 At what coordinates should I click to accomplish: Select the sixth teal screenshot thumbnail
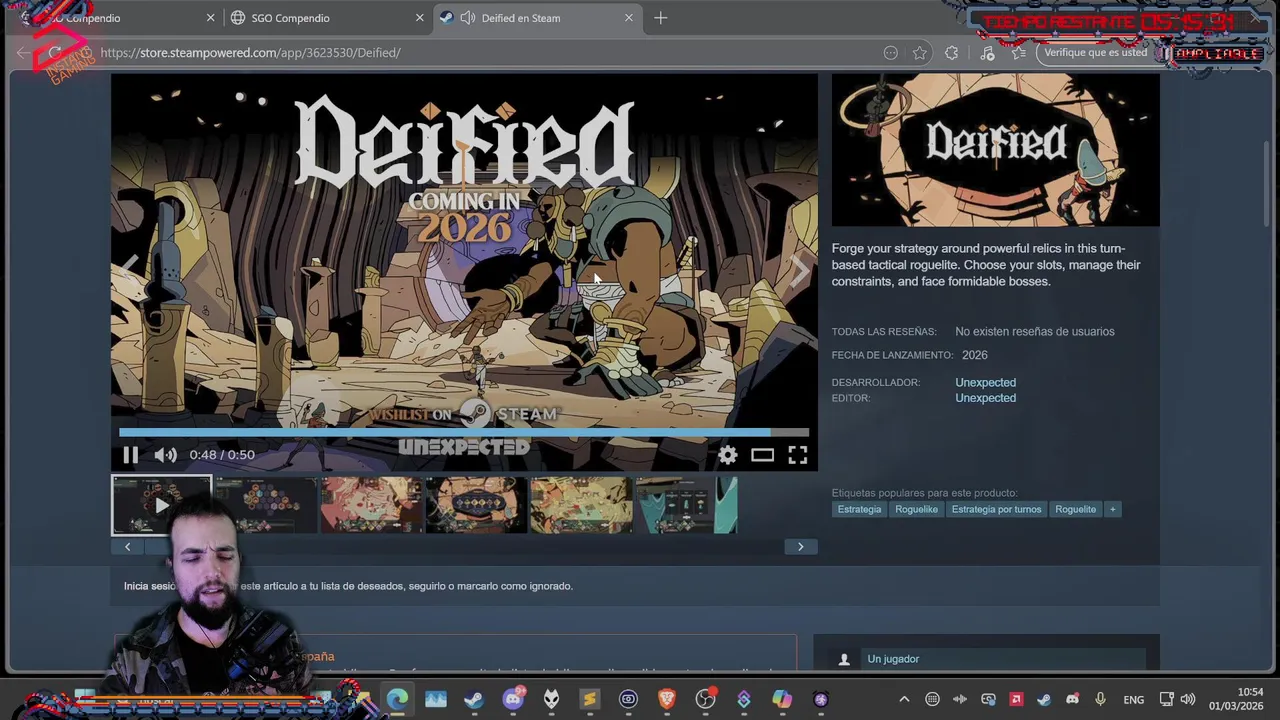[686, 505]
